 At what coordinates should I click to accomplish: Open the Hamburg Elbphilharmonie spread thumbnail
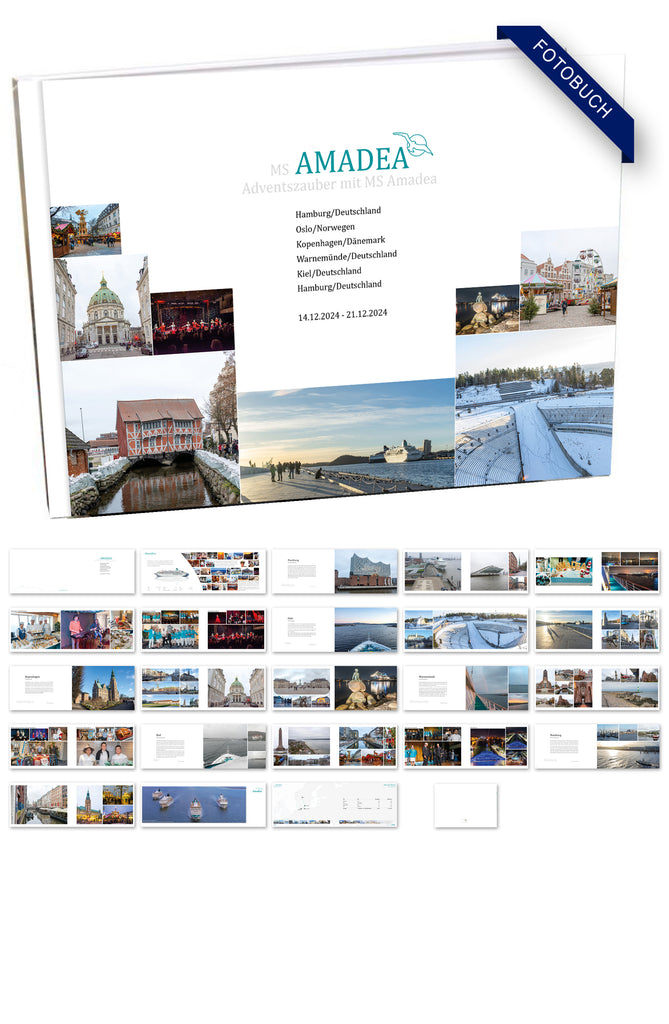[334, 570]
